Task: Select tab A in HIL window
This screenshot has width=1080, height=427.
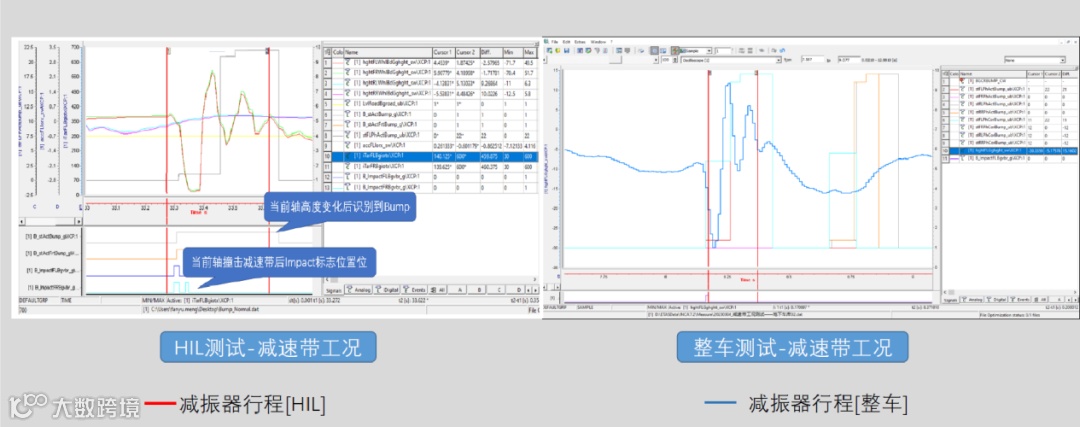Action: (459, 289)
